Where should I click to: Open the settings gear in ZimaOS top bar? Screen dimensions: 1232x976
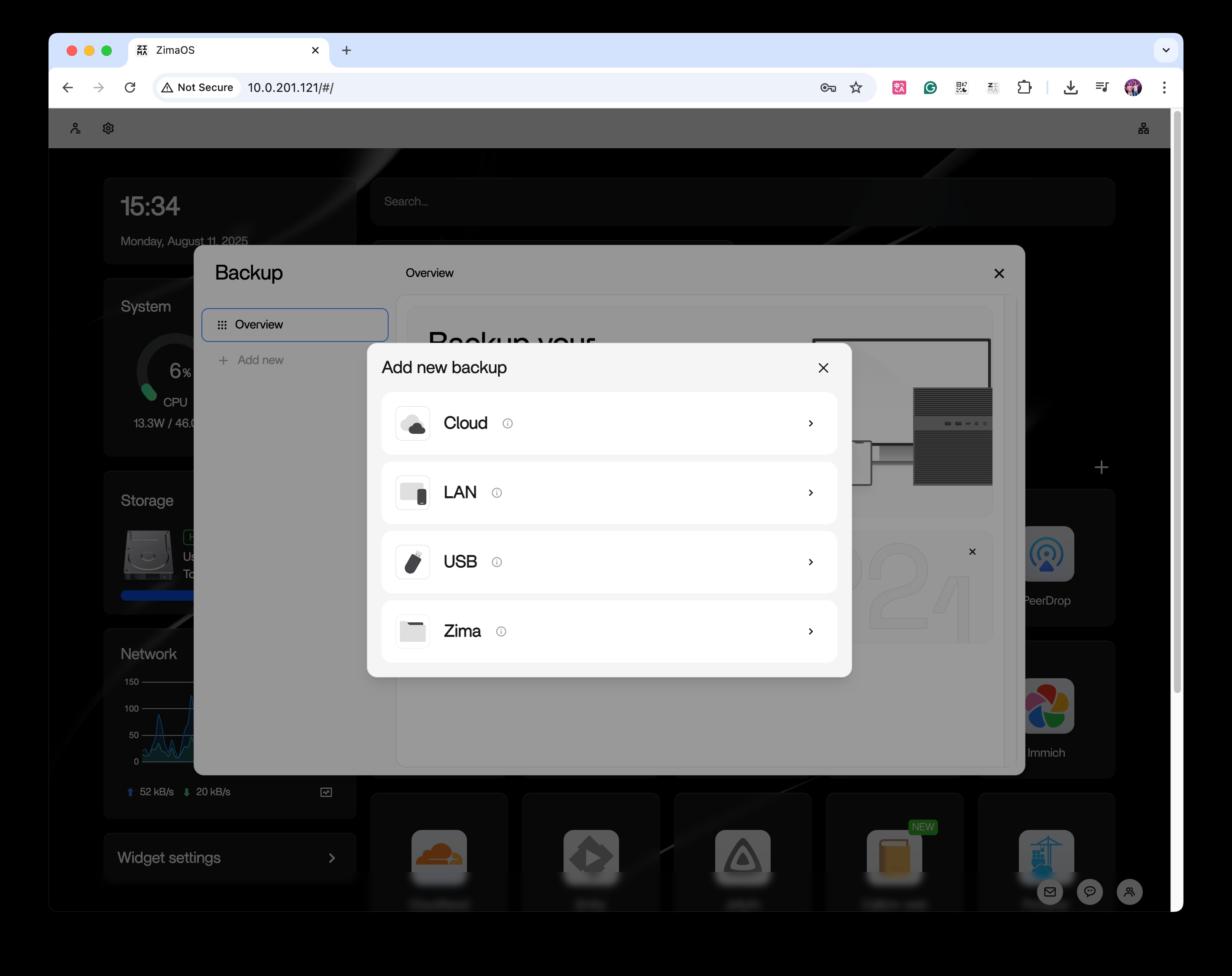click(x=109, y=129)
